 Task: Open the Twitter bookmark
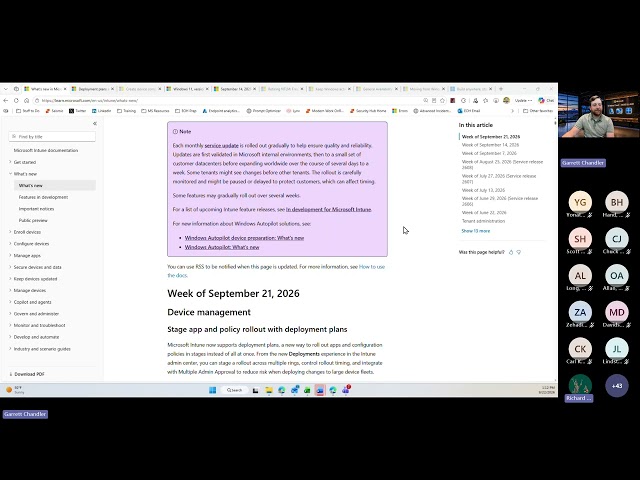(x=78, y=111)
